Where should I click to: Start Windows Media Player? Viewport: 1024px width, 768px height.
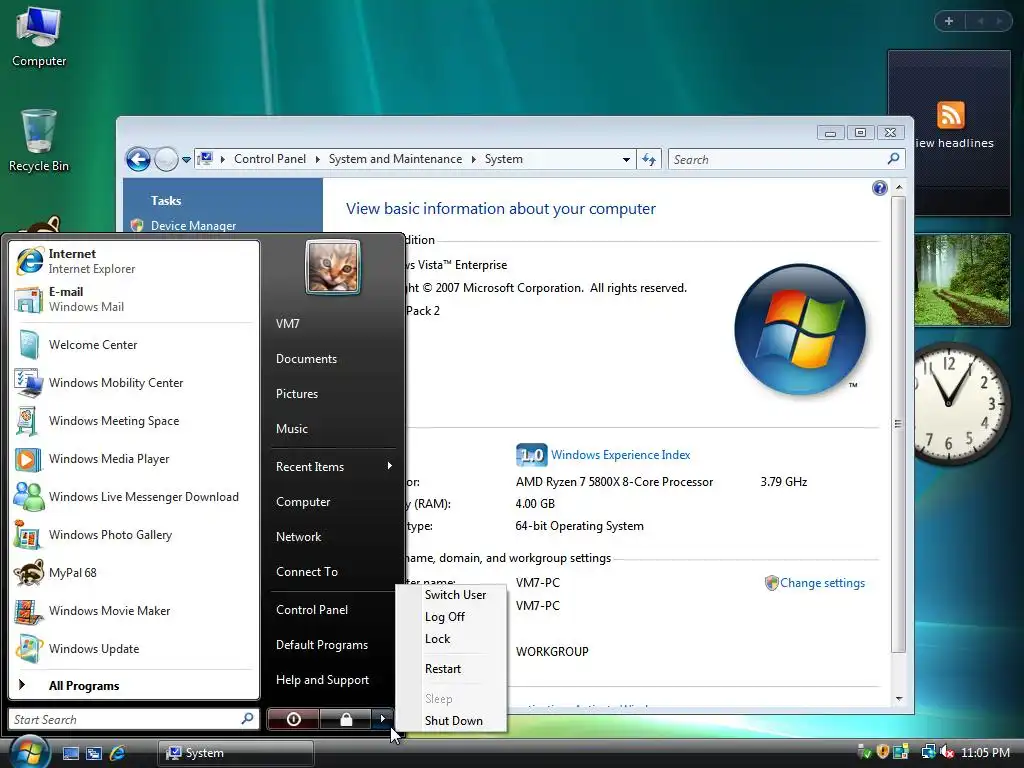pos(134,458)
